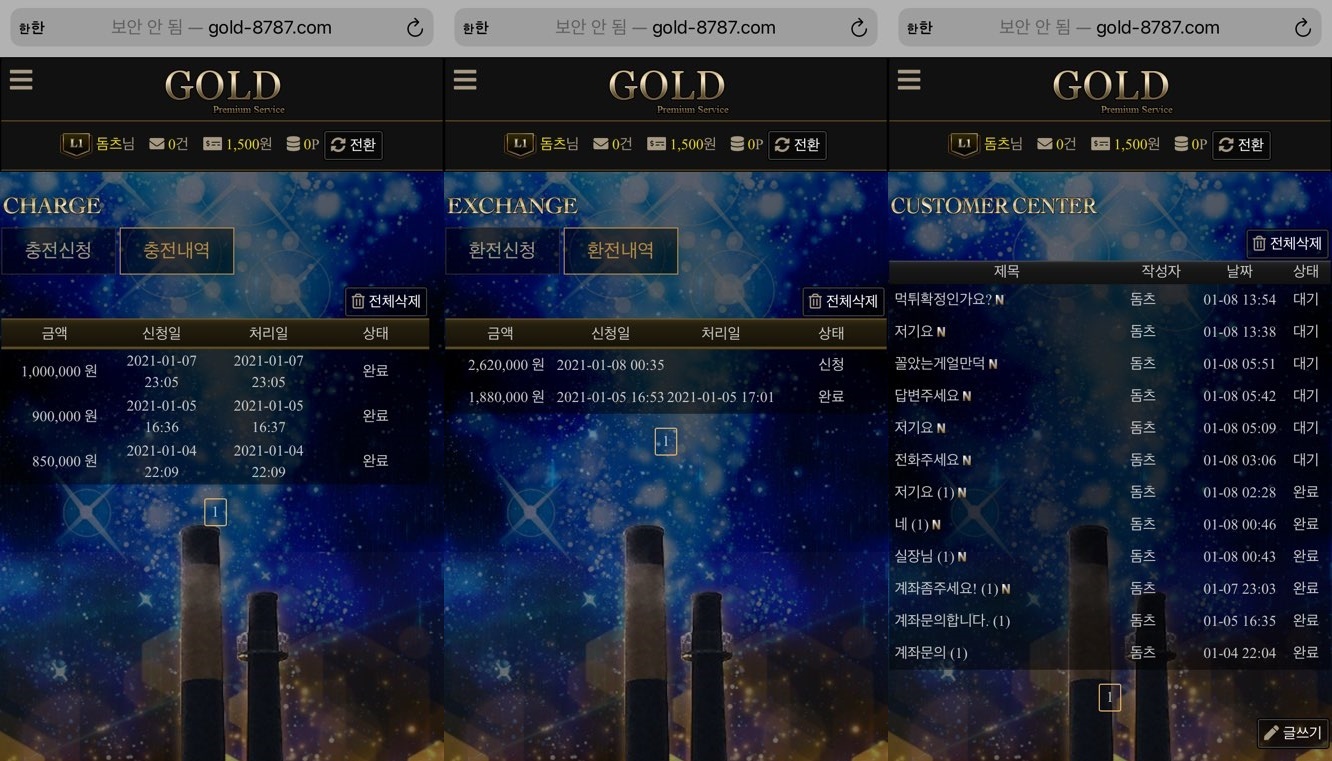
Task: Click 전환 convert button on CHARGE screen
Action: [x=354, y=145]
